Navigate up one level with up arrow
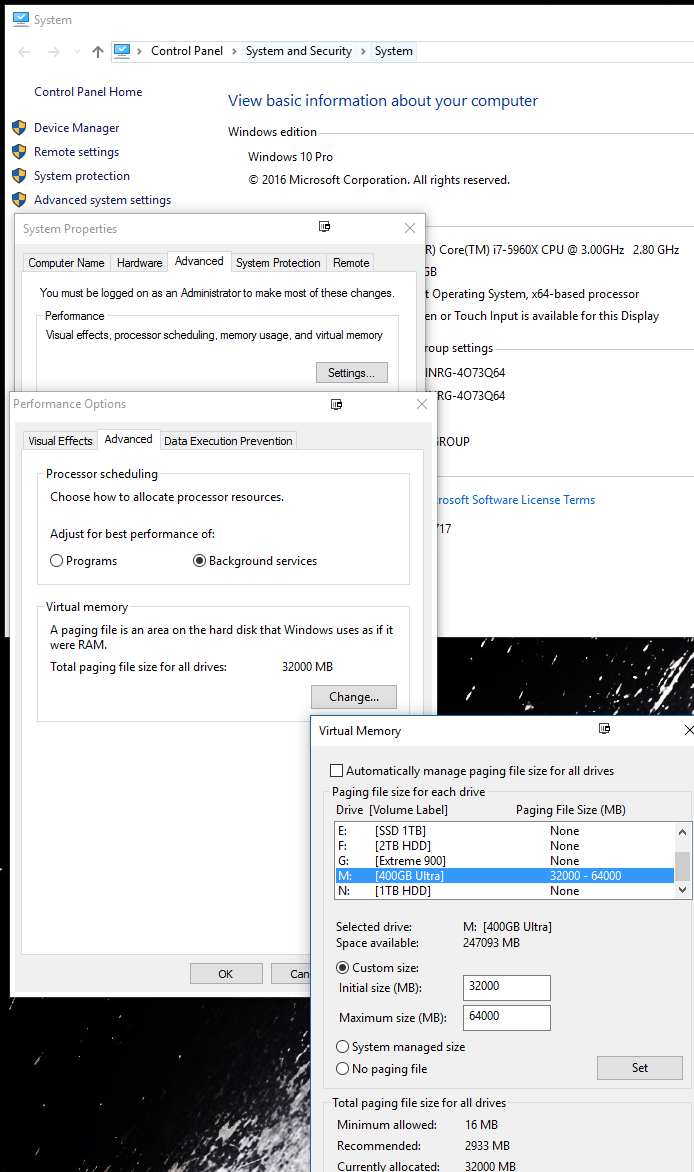 (97, 52)
